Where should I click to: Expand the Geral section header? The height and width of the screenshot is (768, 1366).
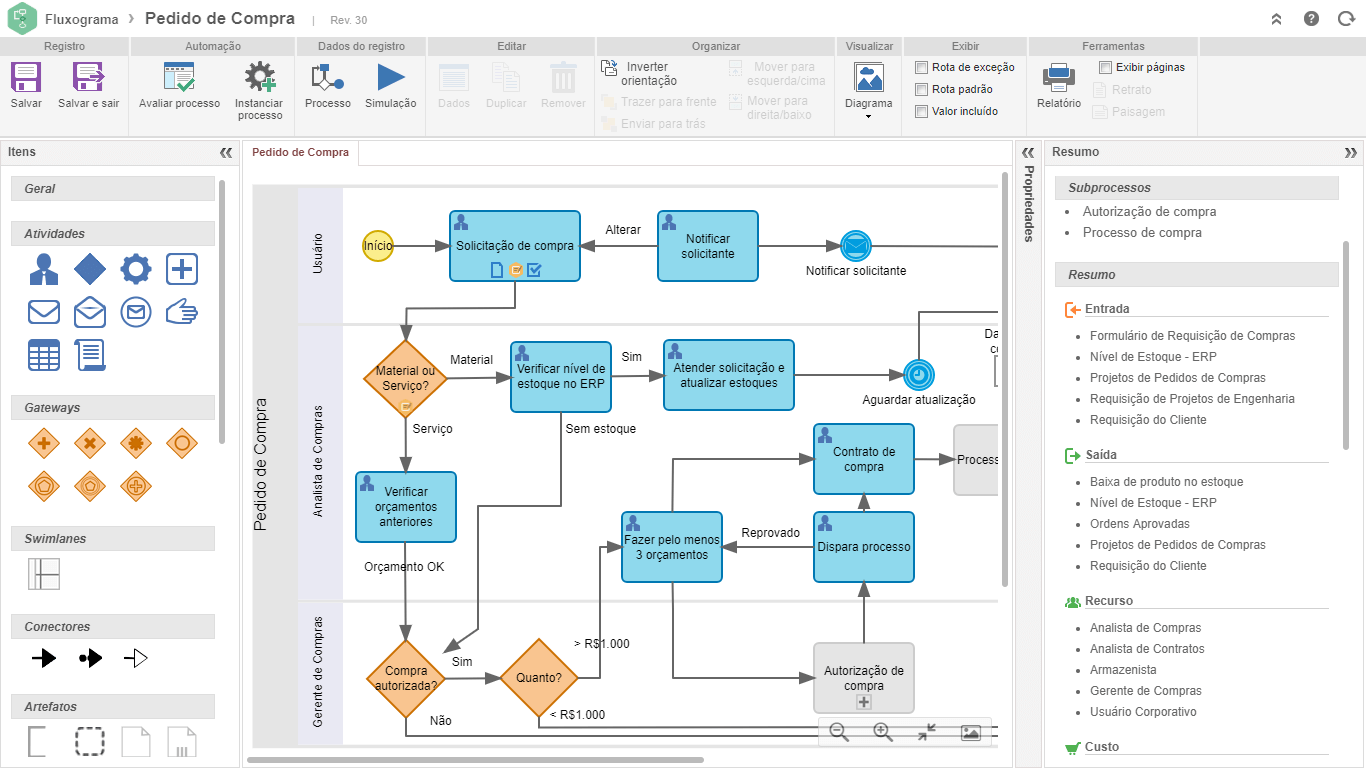[x=113, y=189]
